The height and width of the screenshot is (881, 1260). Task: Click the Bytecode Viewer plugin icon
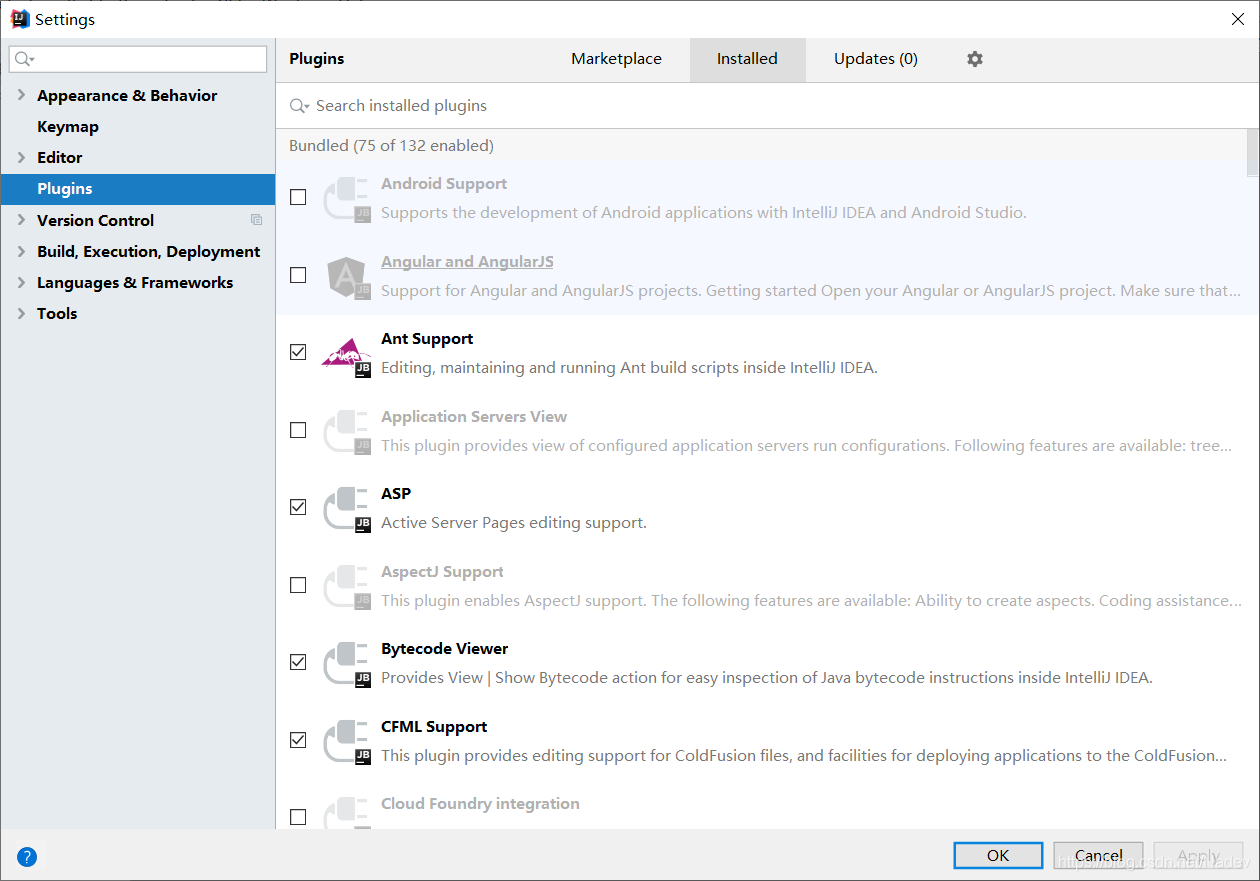347,663
